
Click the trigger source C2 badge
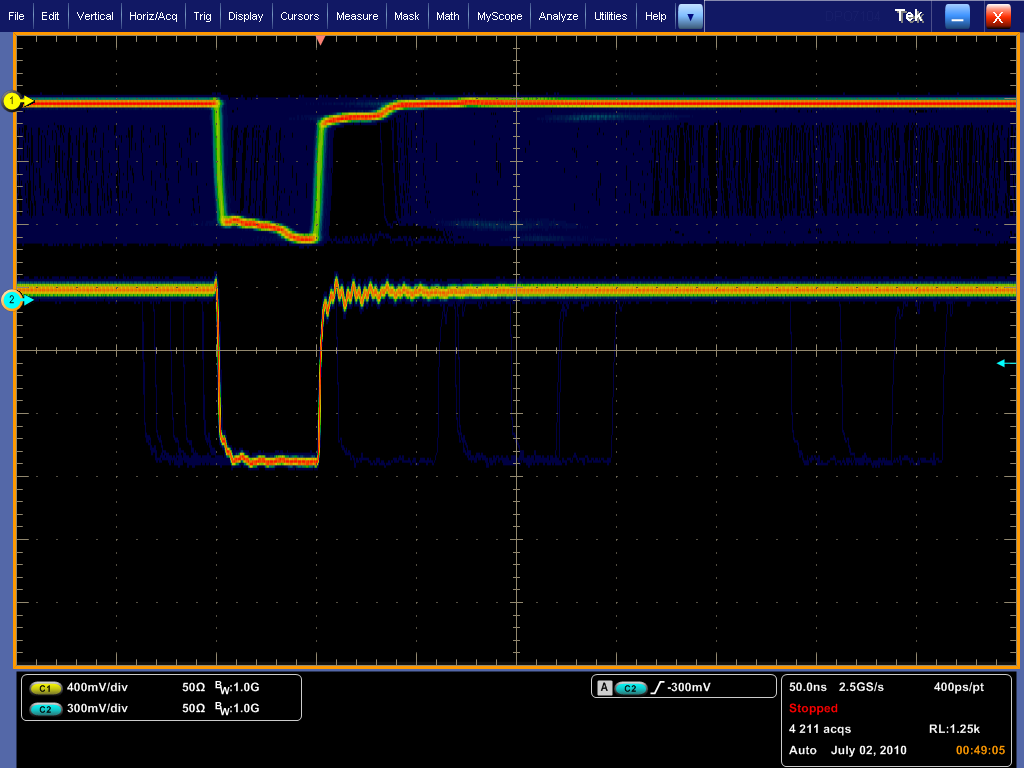coord(630,688)
